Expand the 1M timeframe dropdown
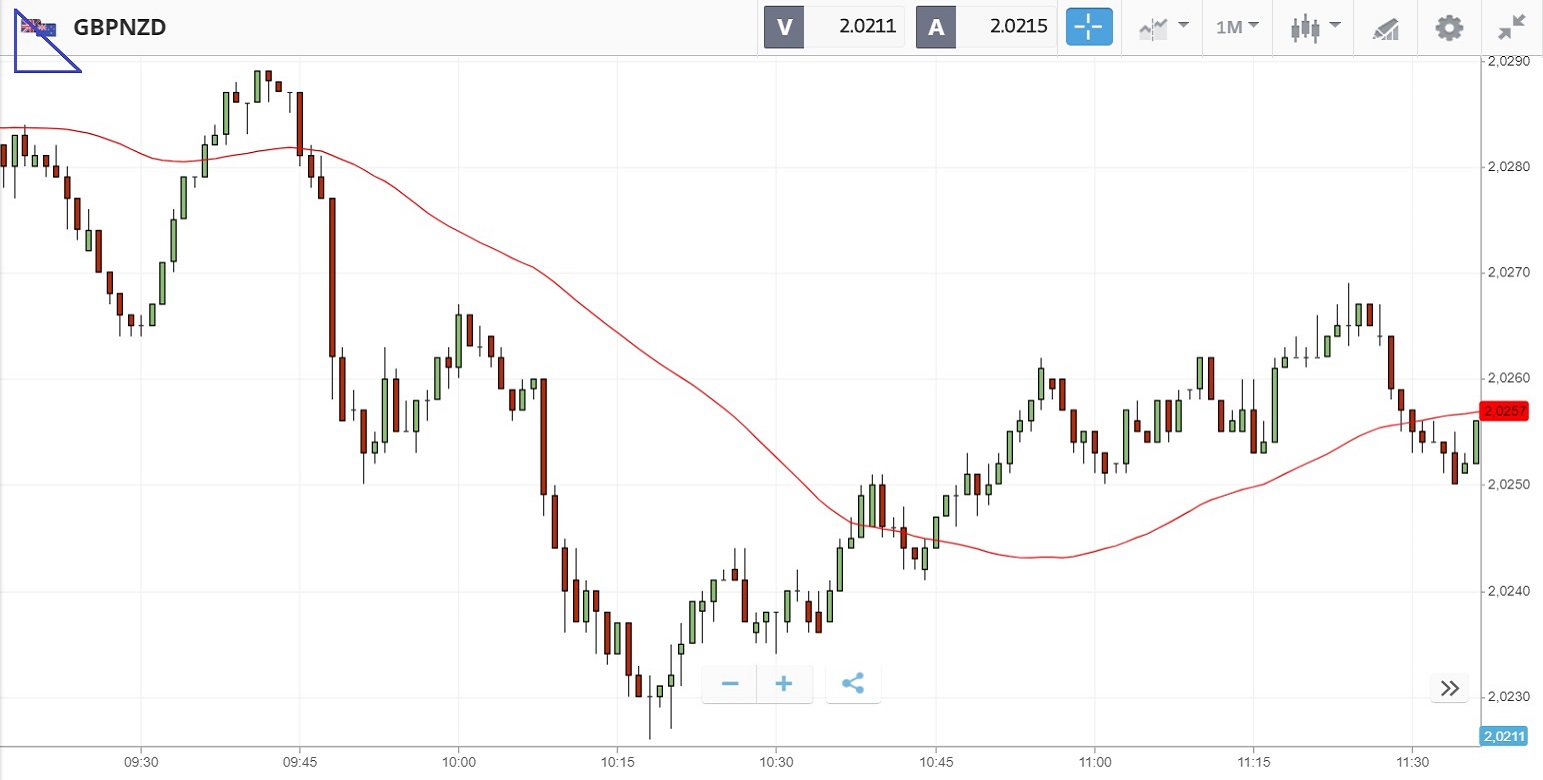 pos(1237,27)
